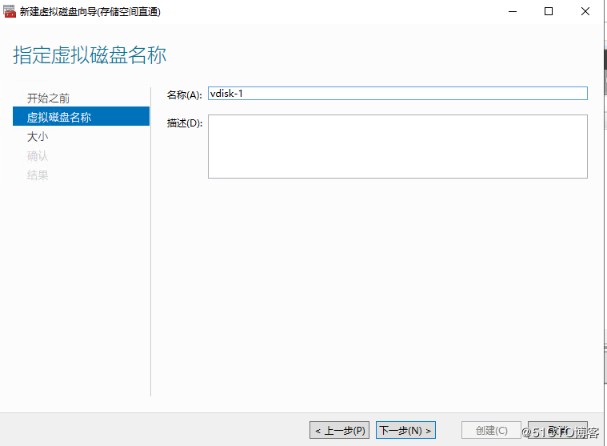This screenshot has width=607, height=446.
Task: Click the wizard icon in the title bar
Action: [9, 11]
